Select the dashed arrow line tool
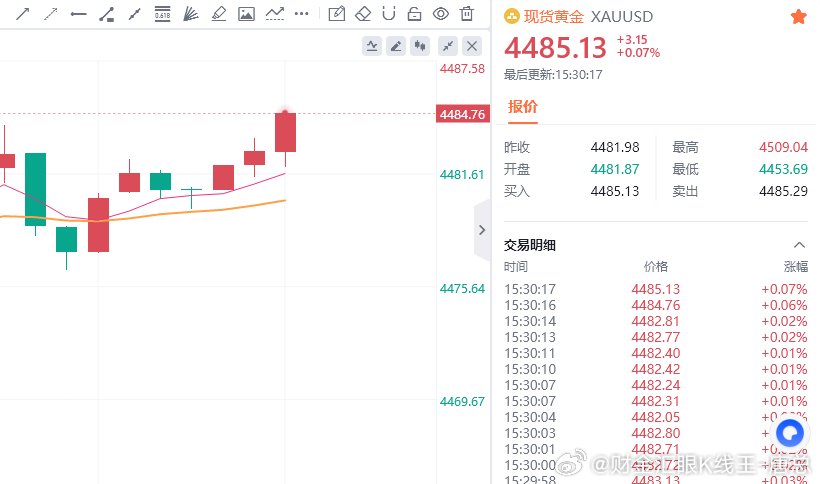The height and width of the screenshot is (484, 820). [x=51, y=14]
